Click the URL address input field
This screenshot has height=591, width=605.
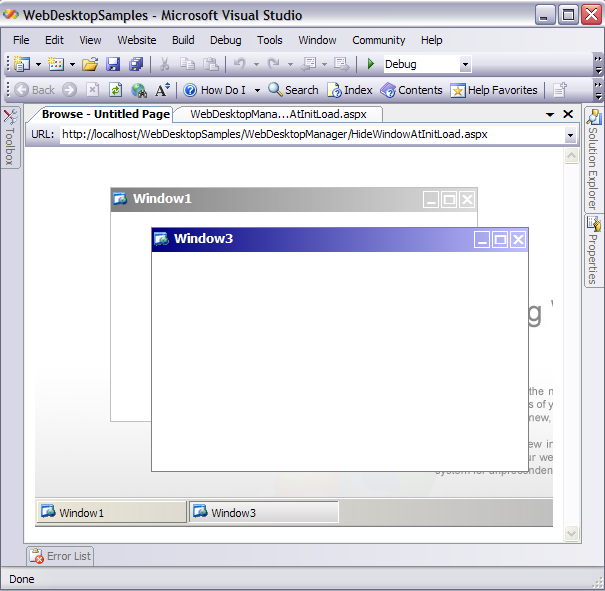(310, 135)
